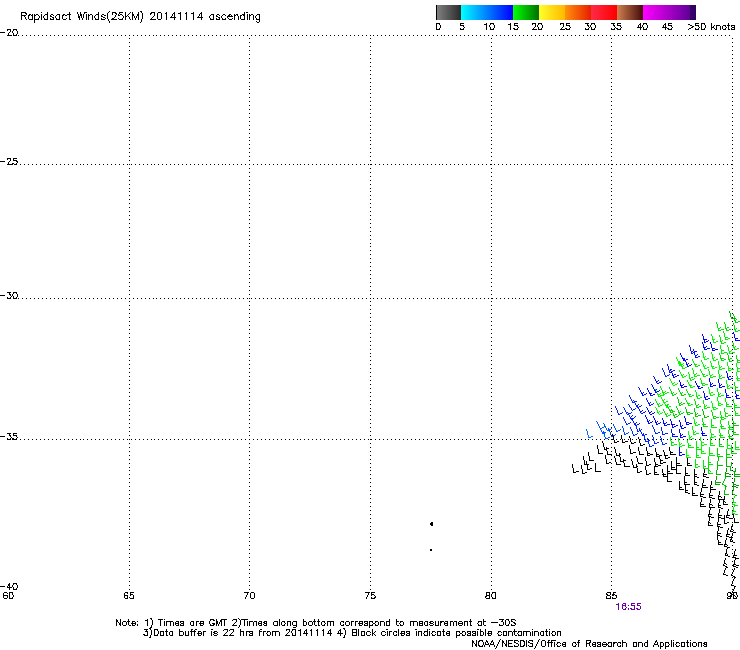740x650 pixels.
Task: Click the '-30' latitude axis label
Action: click(9, 295)
